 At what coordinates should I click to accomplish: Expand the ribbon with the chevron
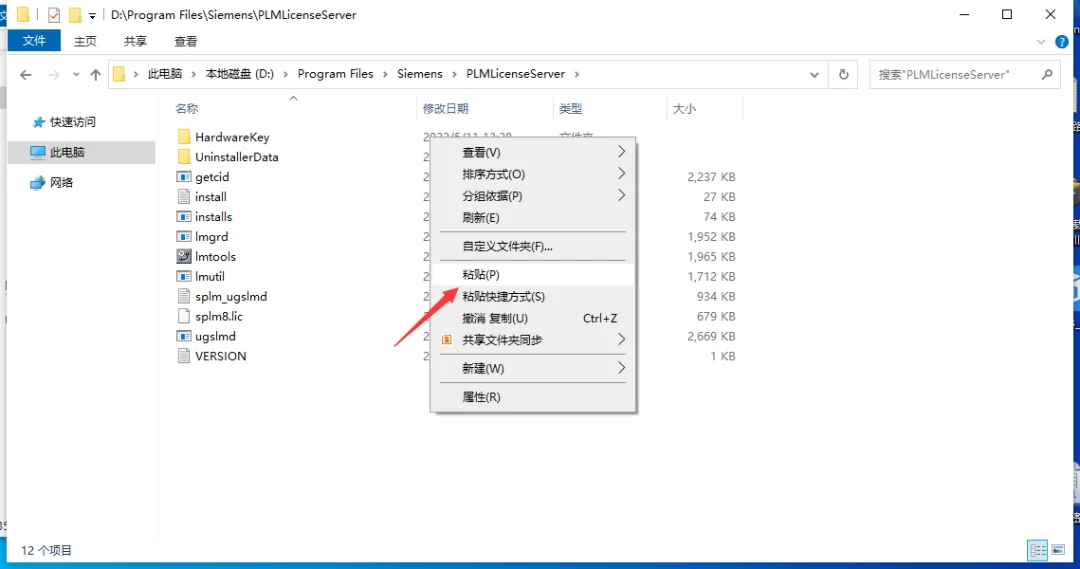tap(1041, 42)
